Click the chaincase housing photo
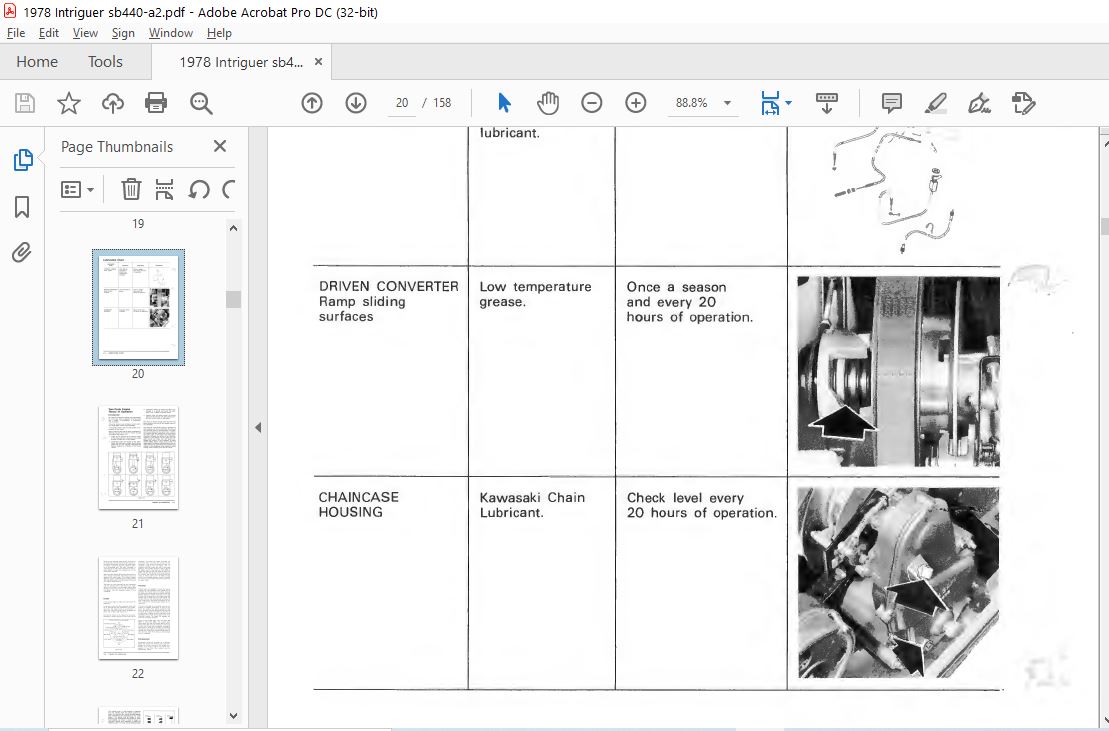1109x731 pixels. coord(898,583)
